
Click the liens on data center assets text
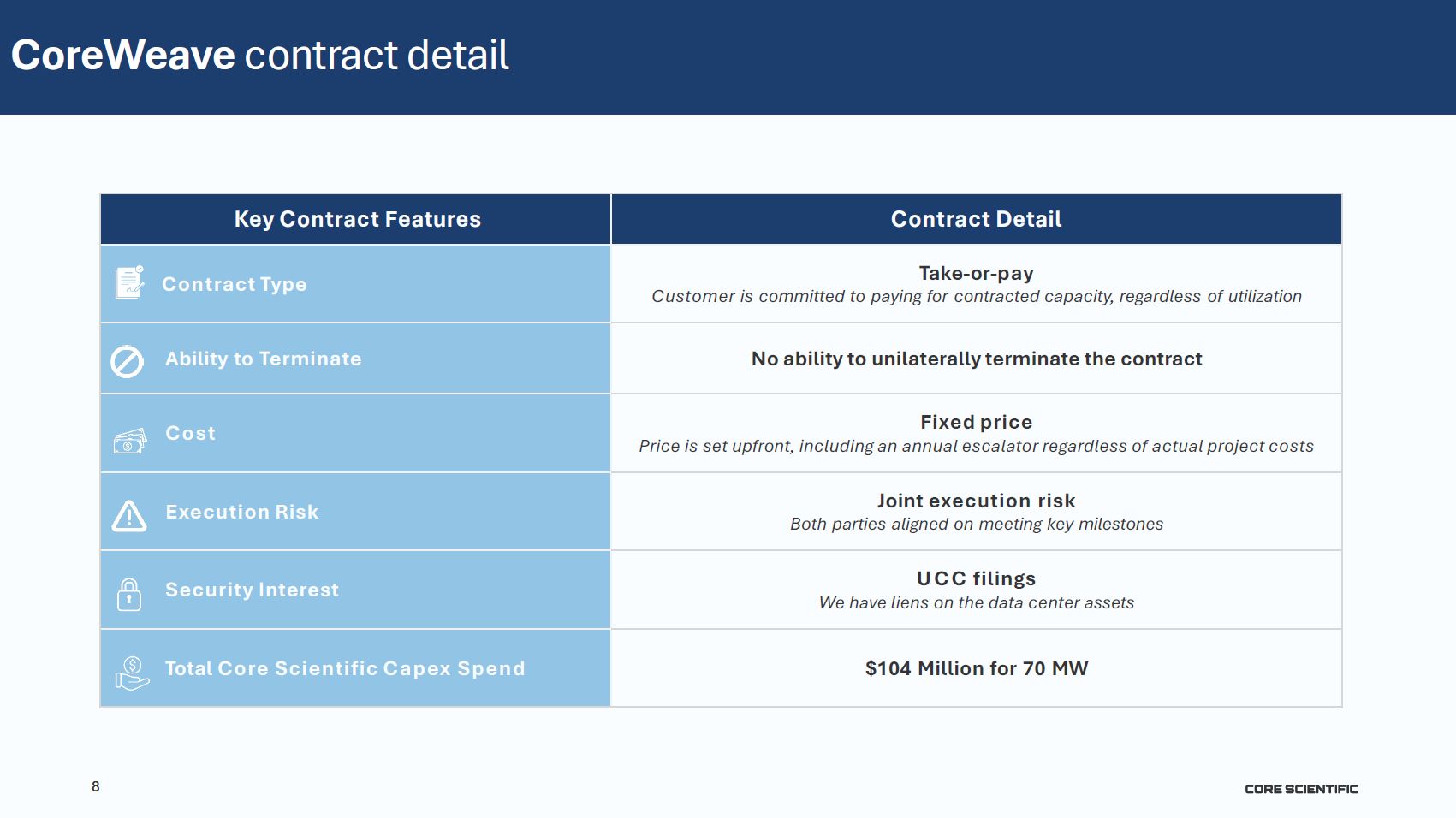click(976, 602)
